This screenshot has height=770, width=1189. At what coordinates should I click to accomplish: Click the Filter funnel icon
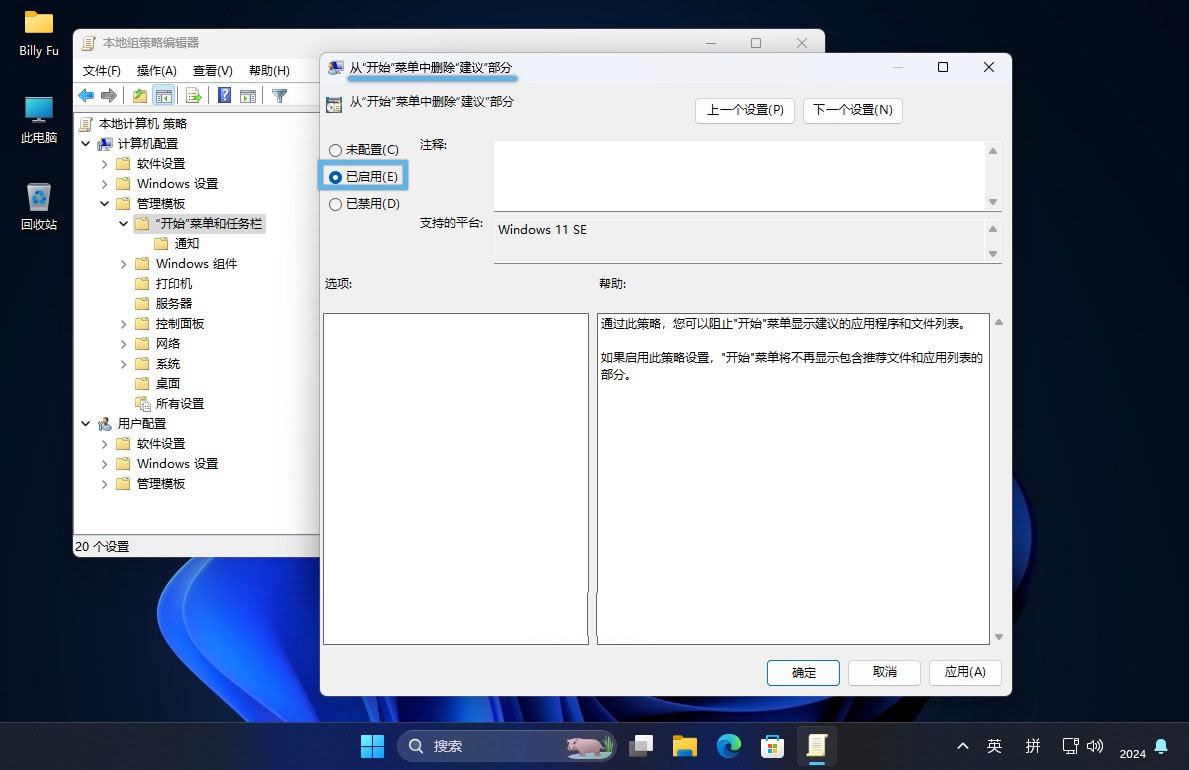click(280, 96)
